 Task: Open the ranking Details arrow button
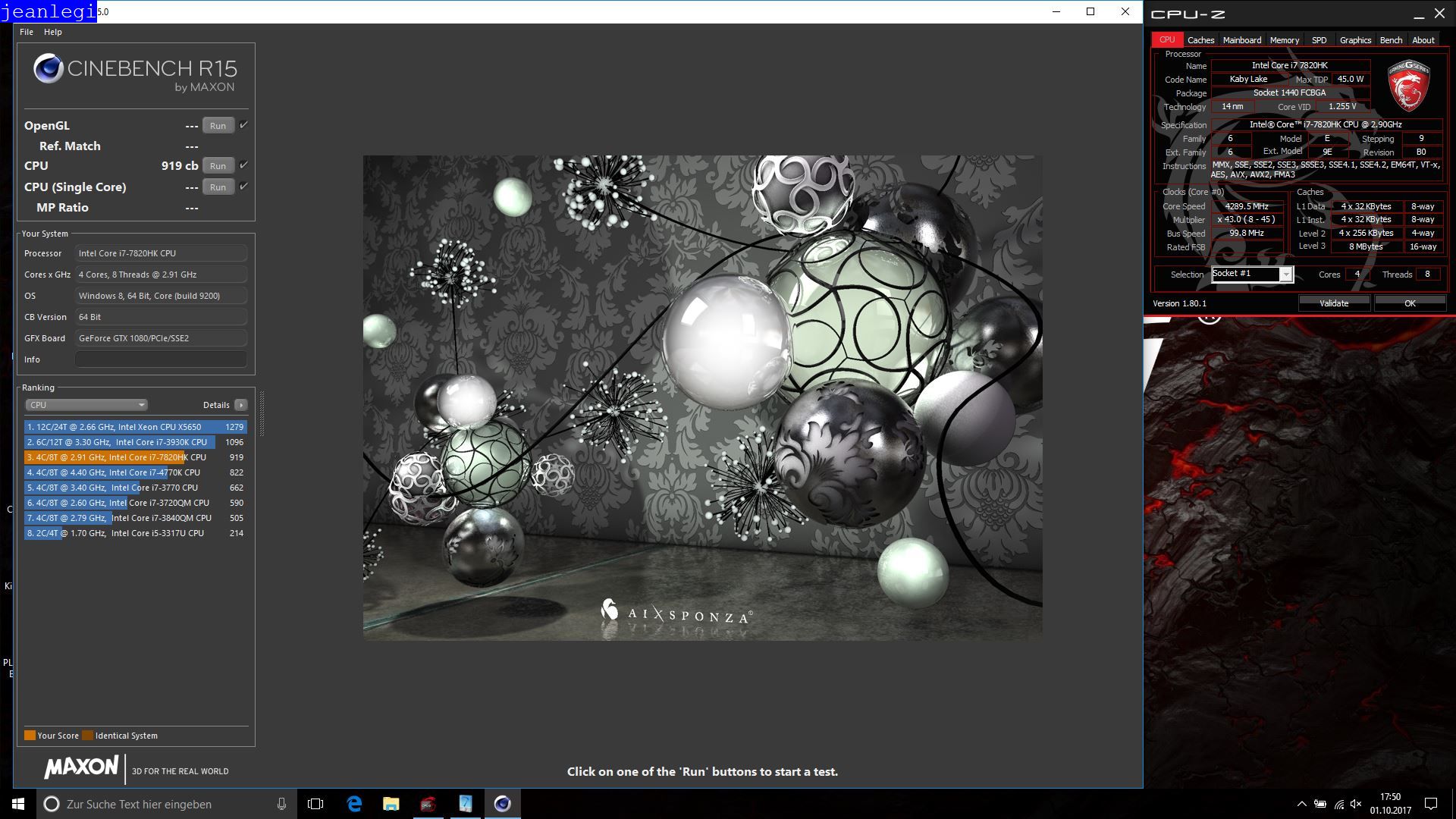(241, 405)
